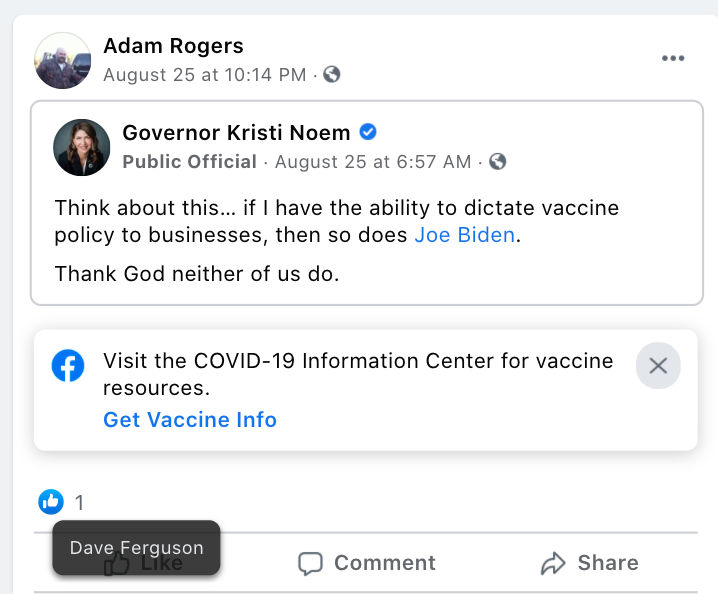Click the Comment speech bubble button
Image resolution: width=718 pixels, height=594 pixels.
367,563
